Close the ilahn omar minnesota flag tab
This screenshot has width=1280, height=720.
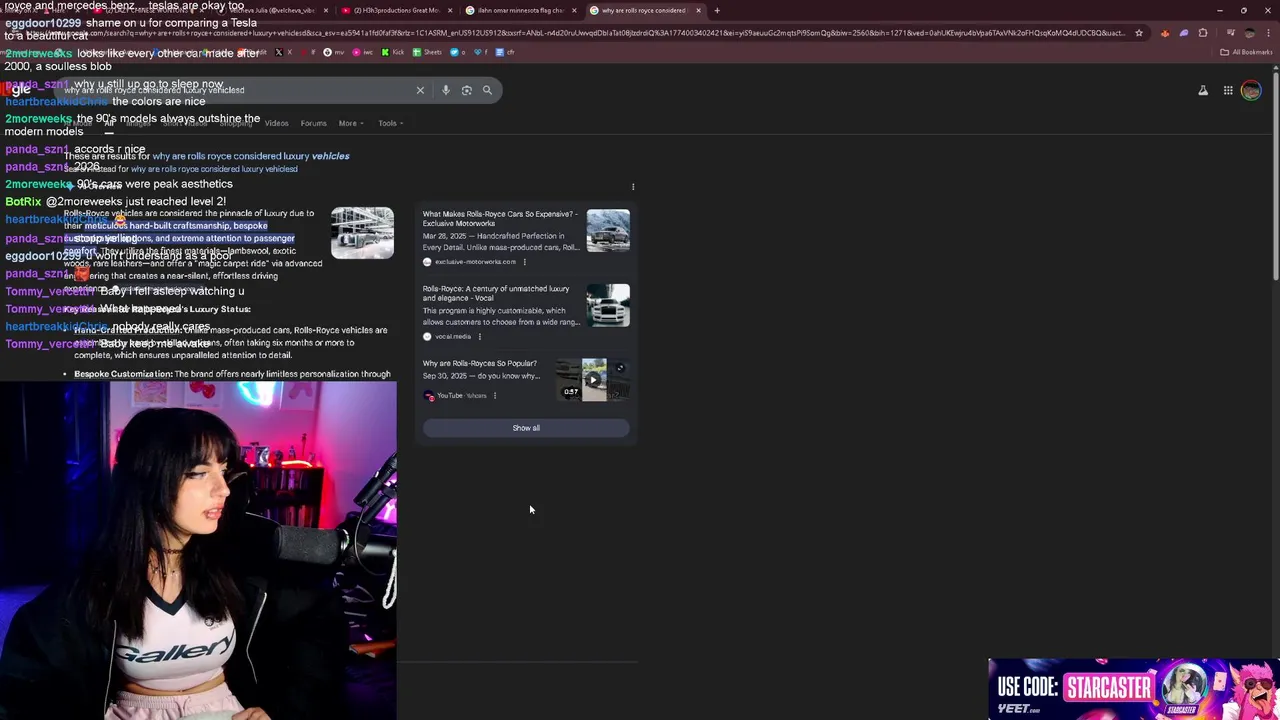pos(574,11)
